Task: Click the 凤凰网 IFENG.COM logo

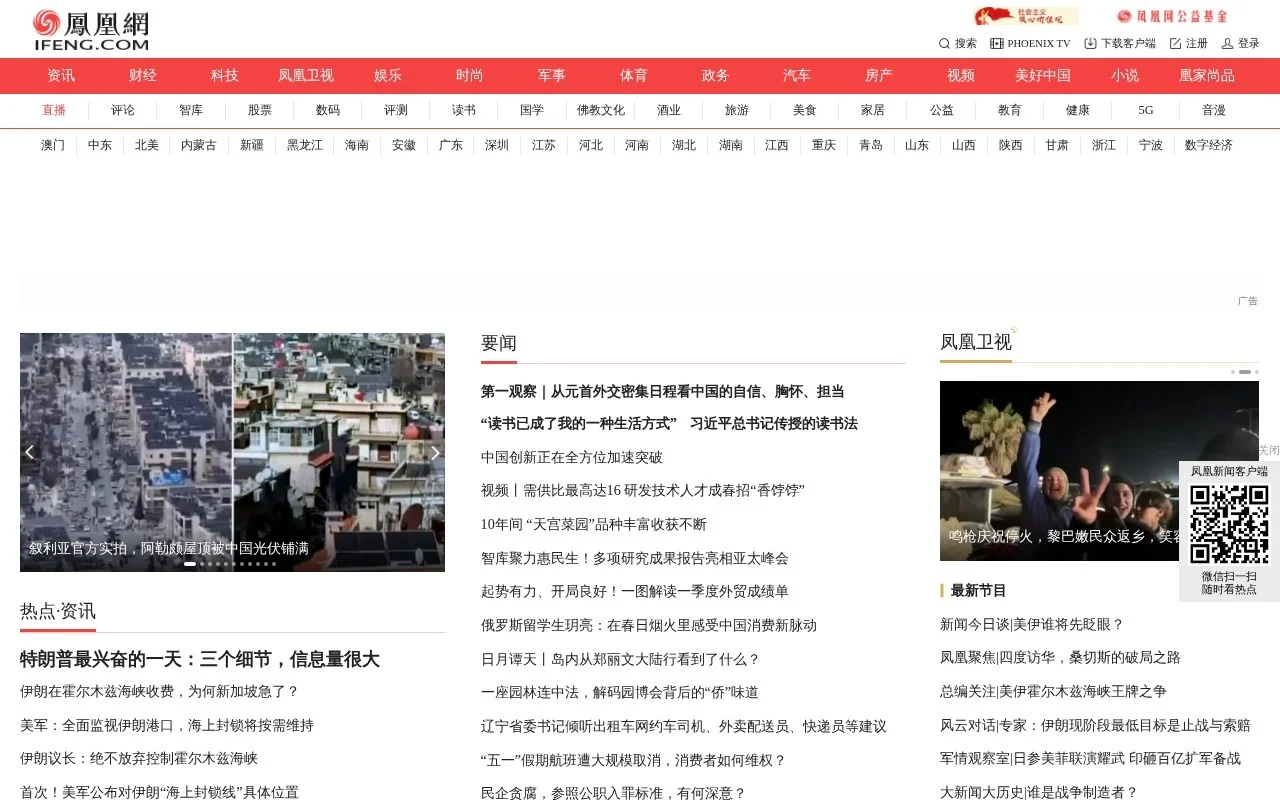Action: point(90,28)
